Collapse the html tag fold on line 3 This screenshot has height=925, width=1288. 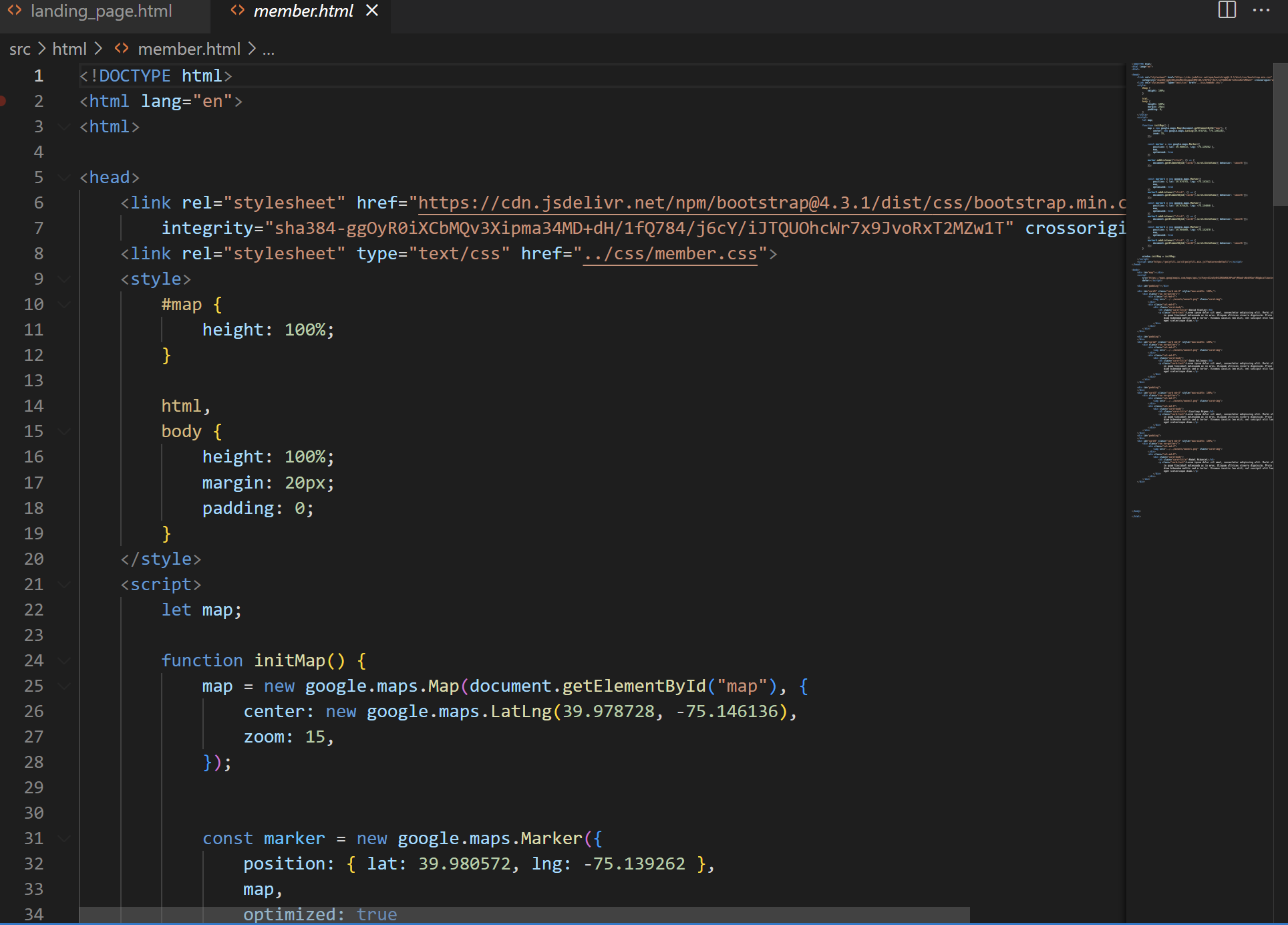pyautogui.click(x=64, y=126)
